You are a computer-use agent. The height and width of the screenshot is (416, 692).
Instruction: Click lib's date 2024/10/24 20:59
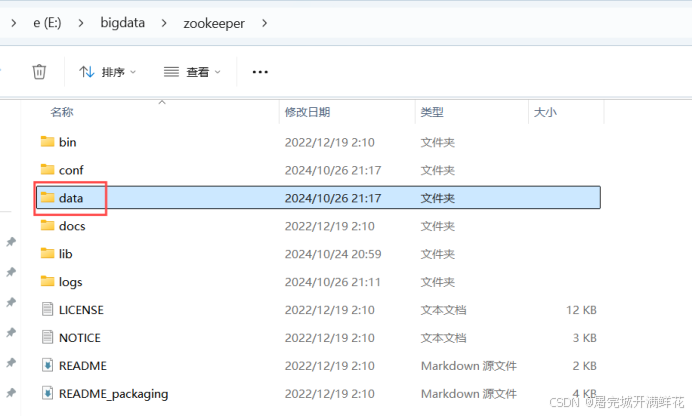(x=333, y=254)
